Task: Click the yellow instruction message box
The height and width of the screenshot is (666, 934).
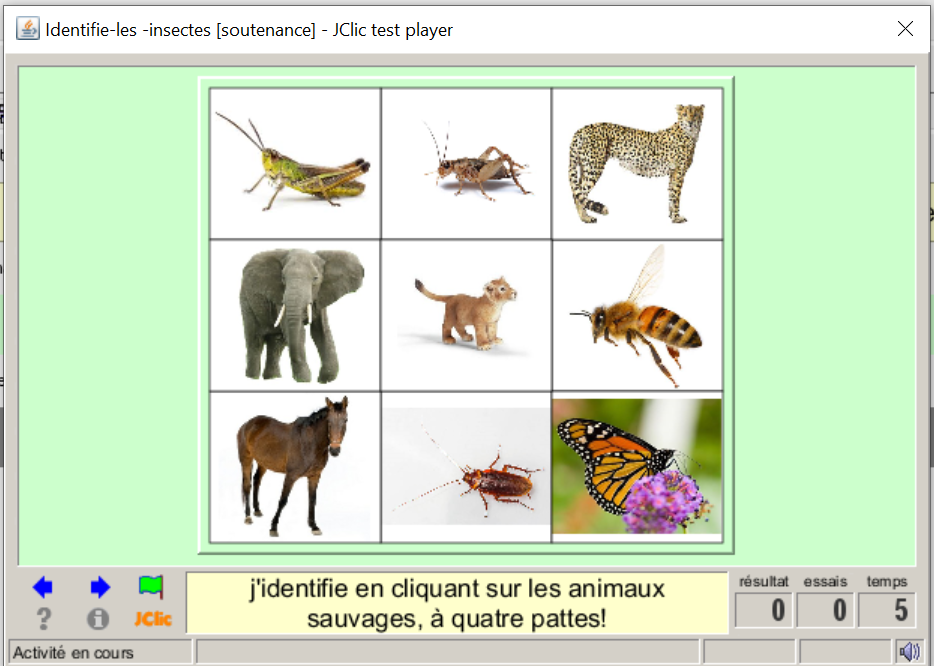Action: (x=456, y=603)
